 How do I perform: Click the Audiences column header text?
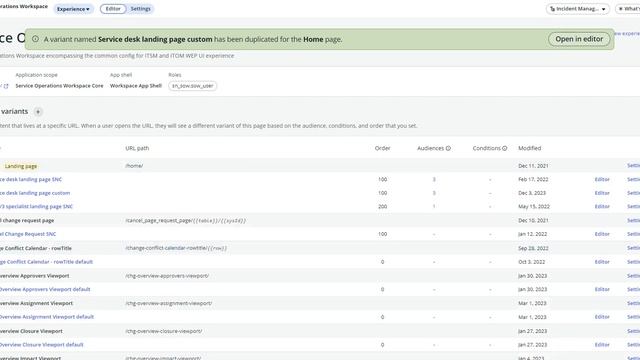[430, 148]
